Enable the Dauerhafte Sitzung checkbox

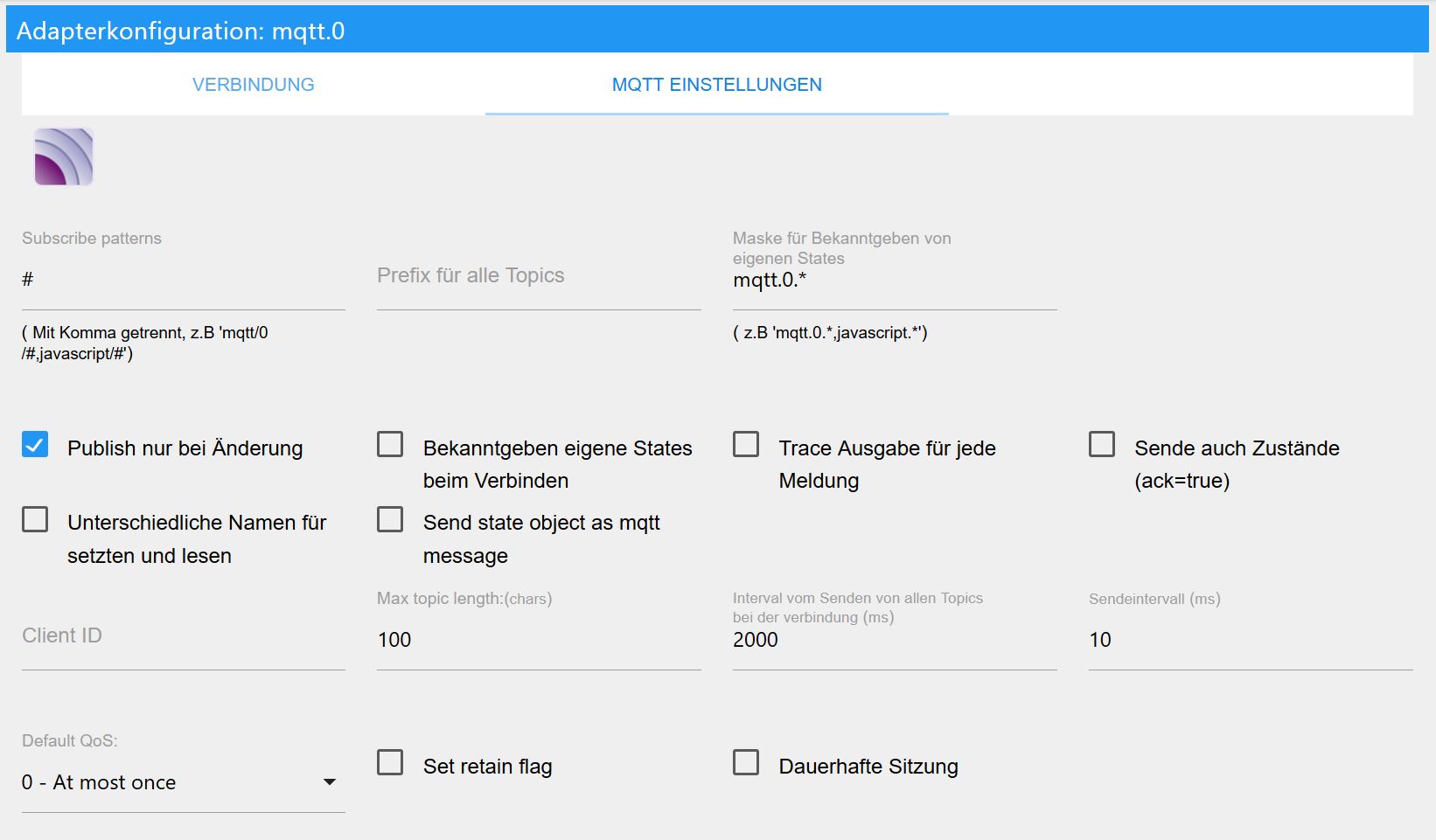tap(746, 763)
